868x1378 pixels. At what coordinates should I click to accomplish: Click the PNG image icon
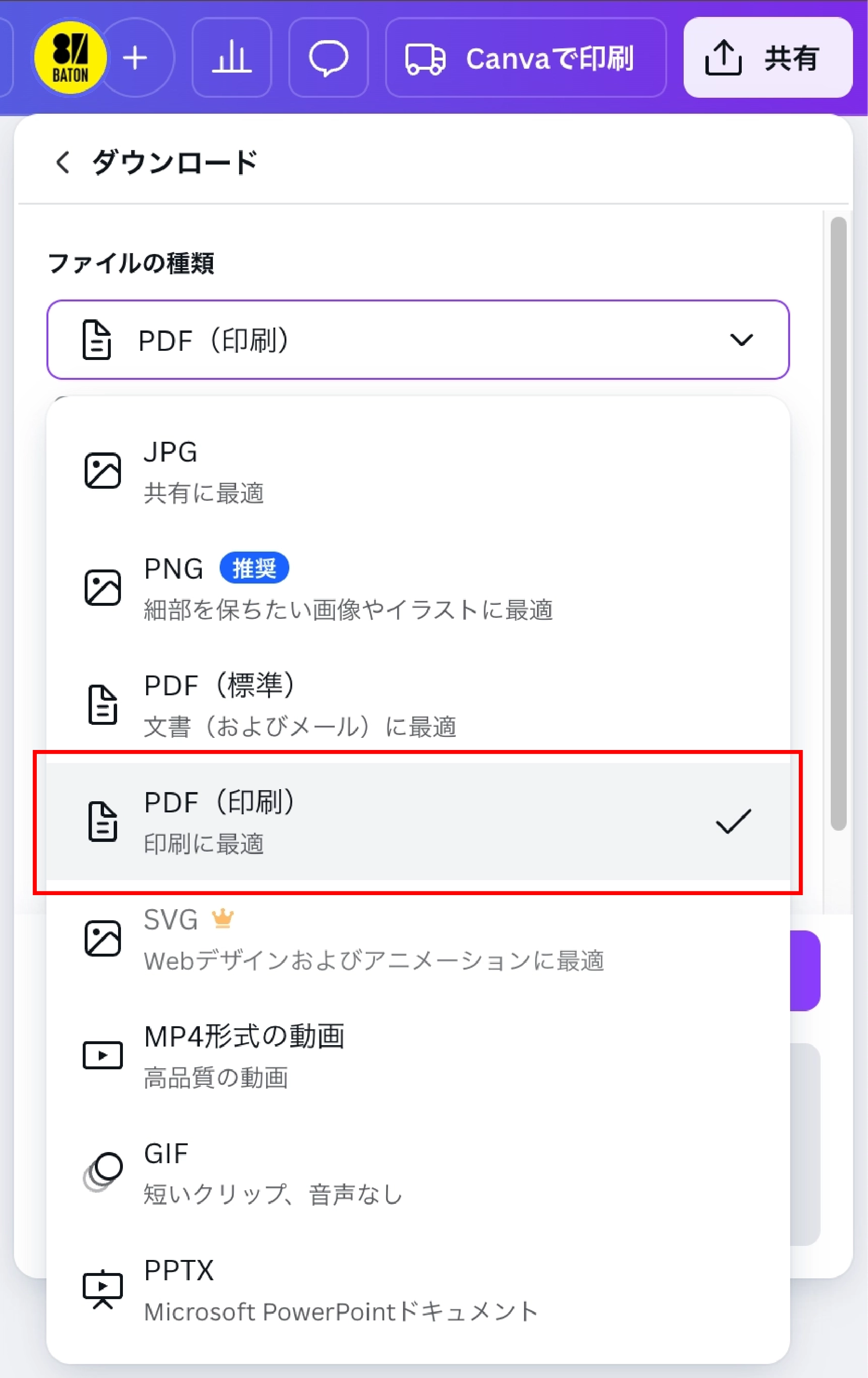[x=103, y=588]
